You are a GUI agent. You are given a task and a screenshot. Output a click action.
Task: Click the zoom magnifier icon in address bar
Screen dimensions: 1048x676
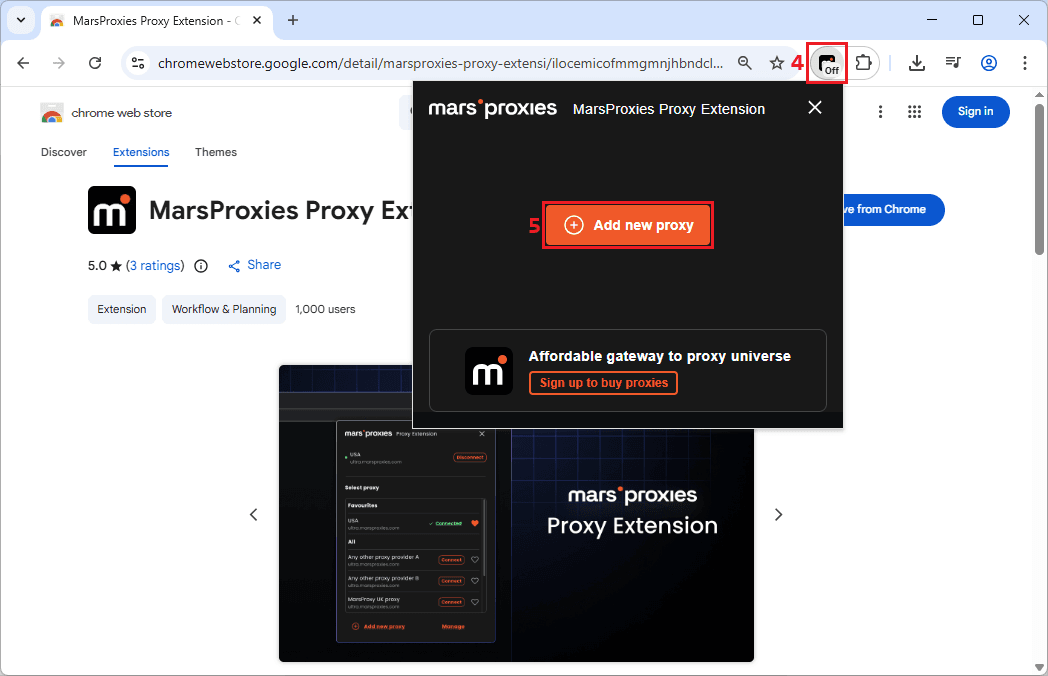click(745, 63)
